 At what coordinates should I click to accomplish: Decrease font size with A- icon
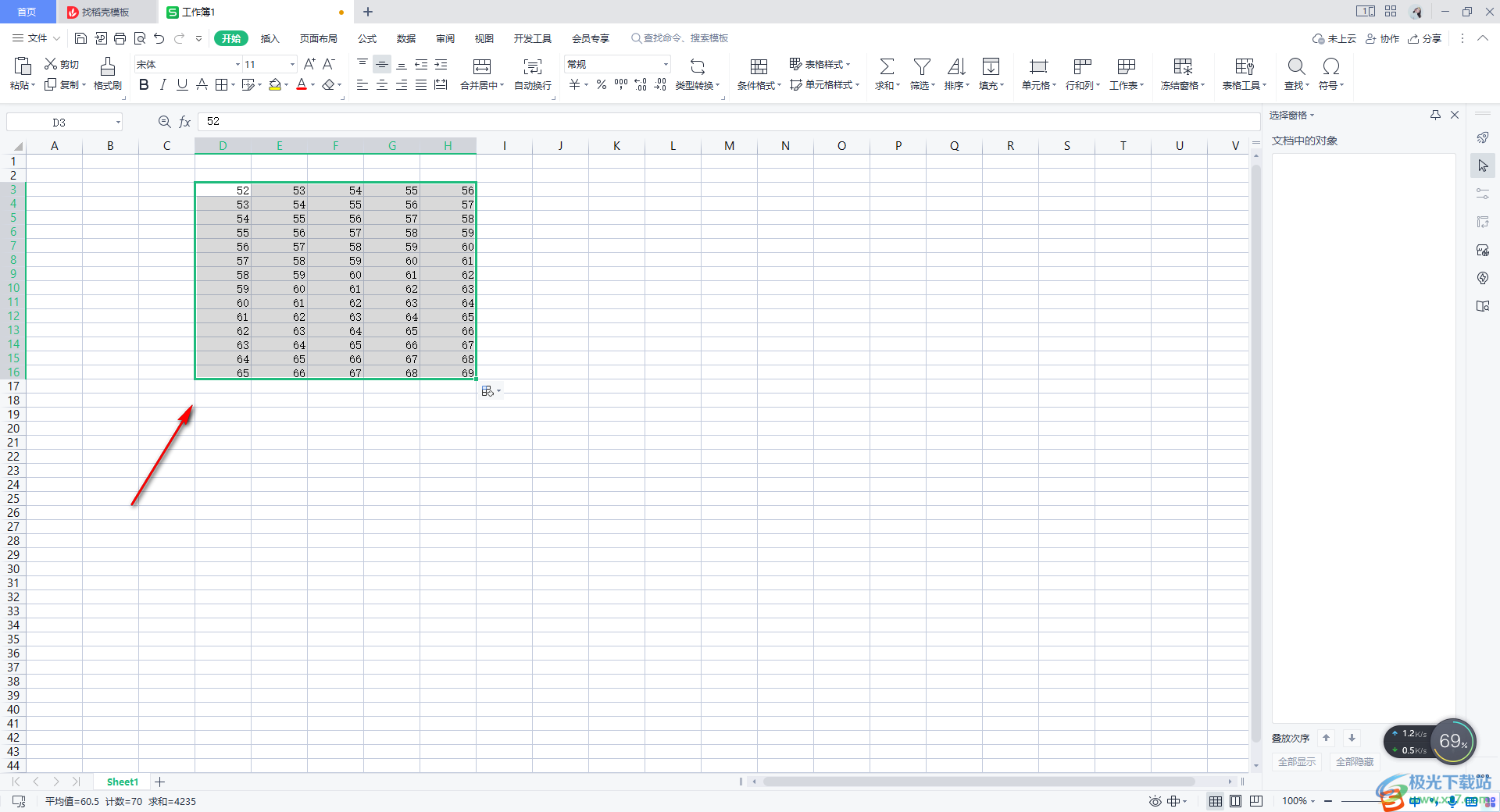click(x=329, y=64)
